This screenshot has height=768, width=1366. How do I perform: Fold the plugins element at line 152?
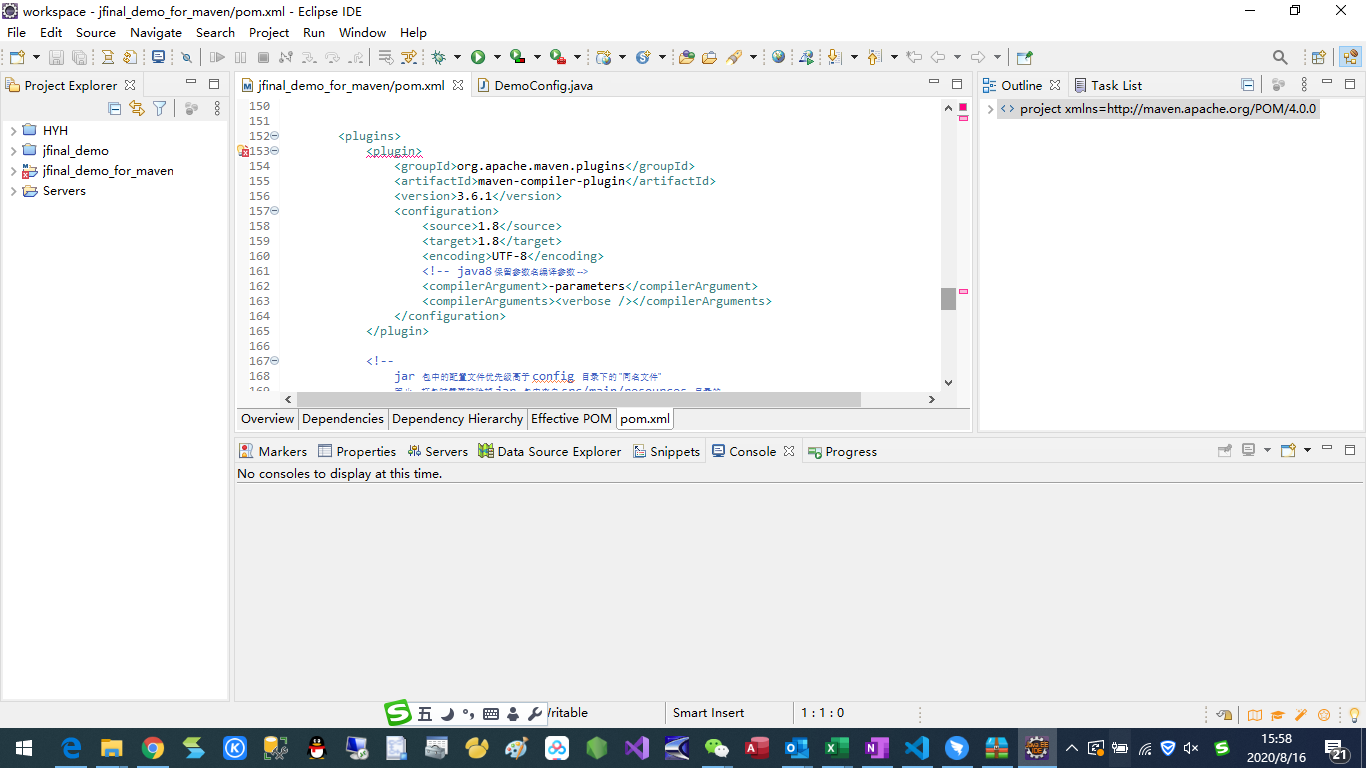click(275, 136)
